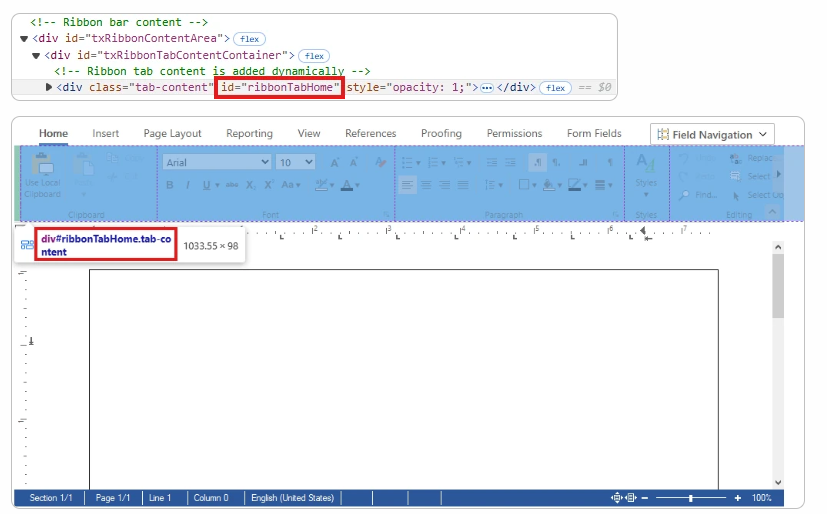The height and width of the screenshot is (514, 827).
Task: Open the Arial font family dropdown
Action: pos(217,162)
